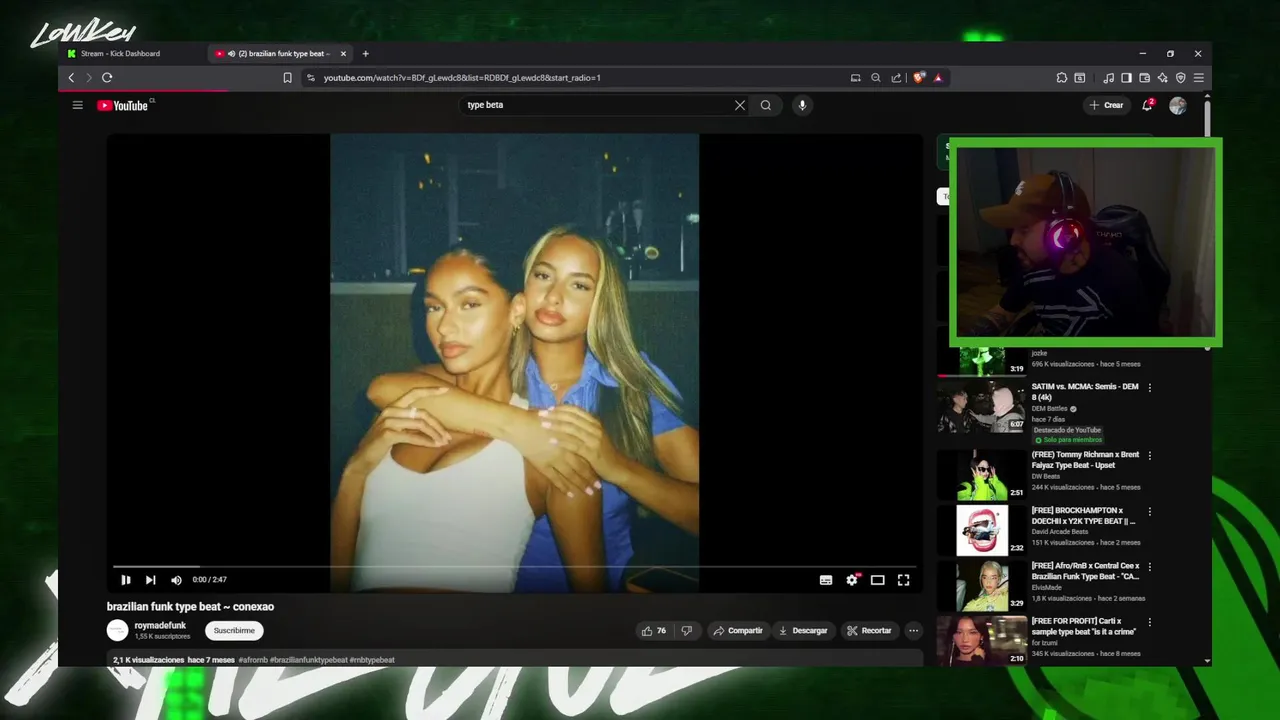Screen dimensions: 1280x720
Task: Click the zoom magnifier in address bar
Action: (876, 78)
